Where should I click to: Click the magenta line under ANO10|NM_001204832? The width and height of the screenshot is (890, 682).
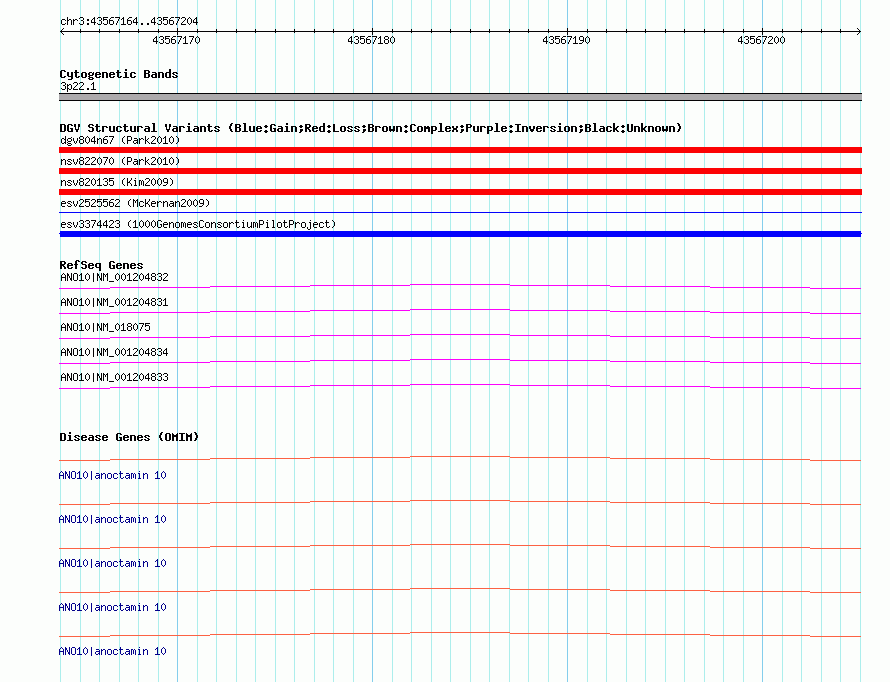pyautogui.click(x=460, y=287)
